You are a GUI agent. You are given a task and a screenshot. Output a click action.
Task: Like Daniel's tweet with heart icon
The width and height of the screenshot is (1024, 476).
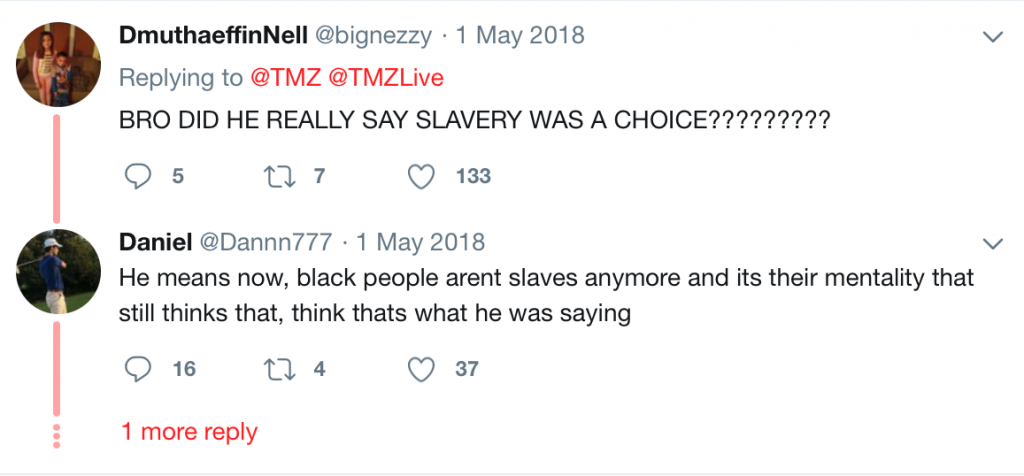(x=421, y=370)
